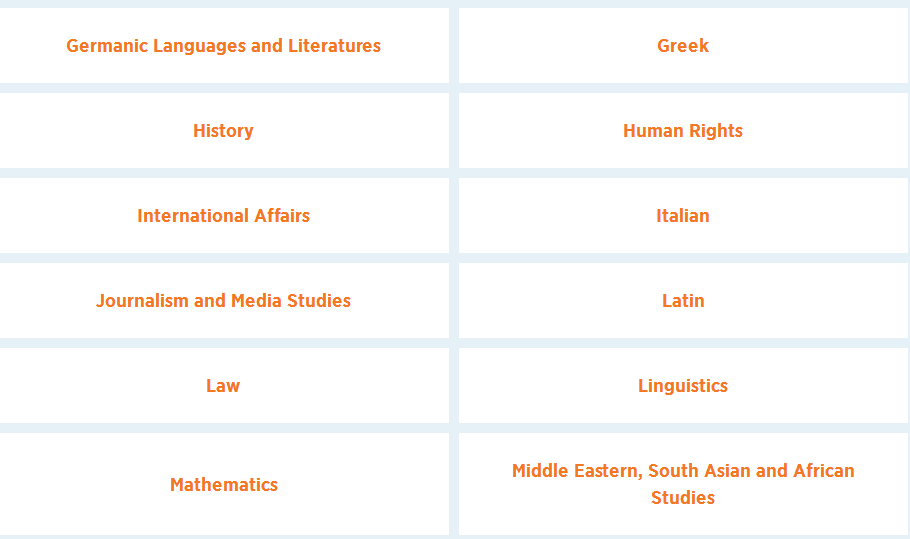910x539 pixels.
Task: View the Linguistics program
Action: (682, 386)
